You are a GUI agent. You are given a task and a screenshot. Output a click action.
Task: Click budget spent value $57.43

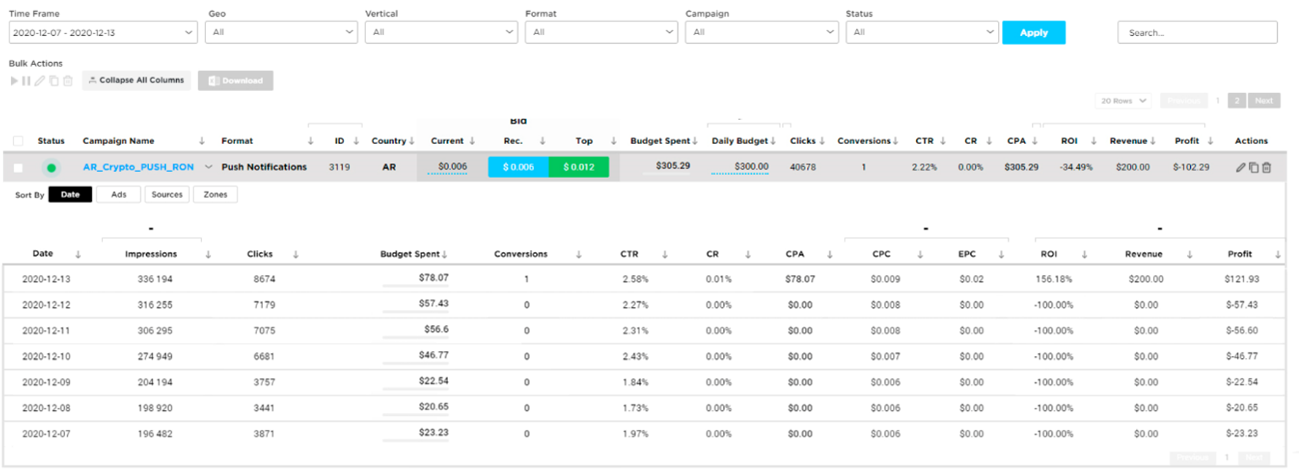[433, 303]
